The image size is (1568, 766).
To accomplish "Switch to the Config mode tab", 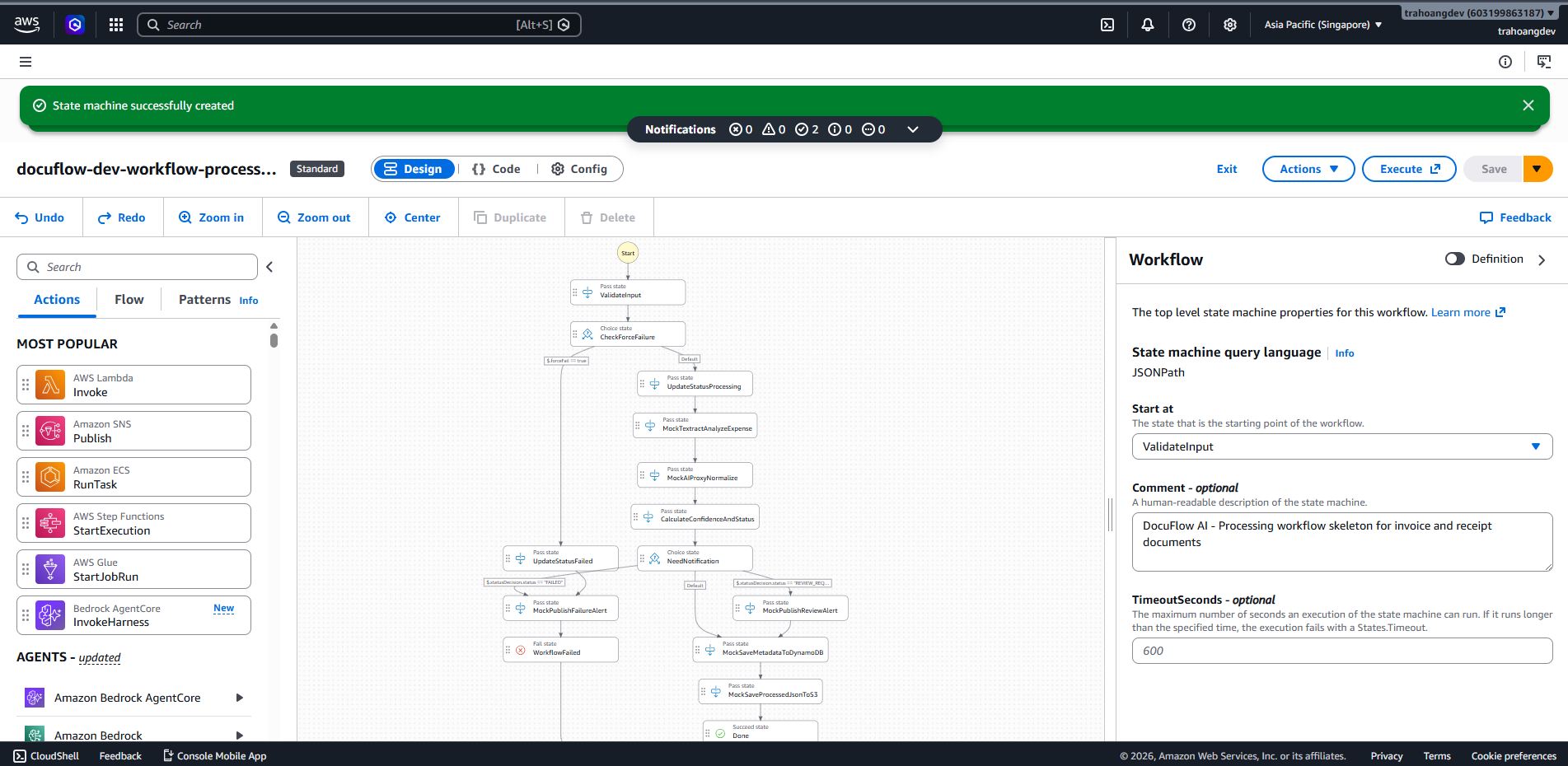I will coord(579,169).
